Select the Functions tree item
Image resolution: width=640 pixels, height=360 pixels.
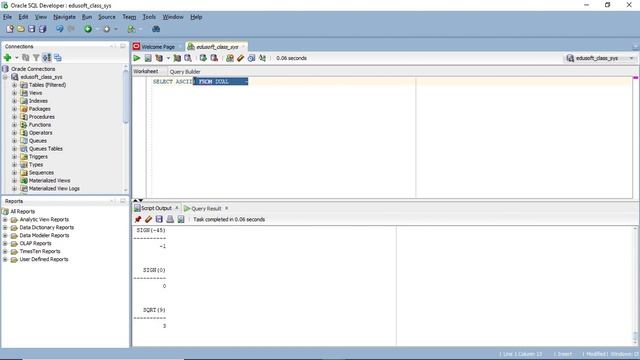pos(40,125)
